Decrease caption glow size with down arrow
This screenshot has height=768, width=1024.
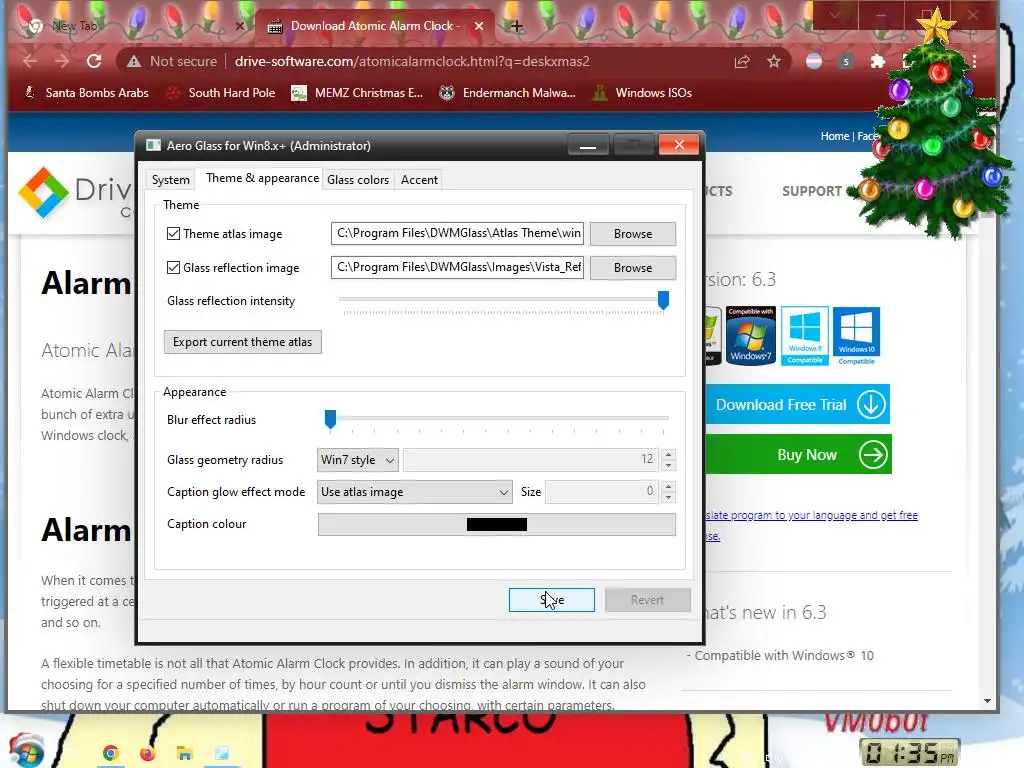click(668, 498)
